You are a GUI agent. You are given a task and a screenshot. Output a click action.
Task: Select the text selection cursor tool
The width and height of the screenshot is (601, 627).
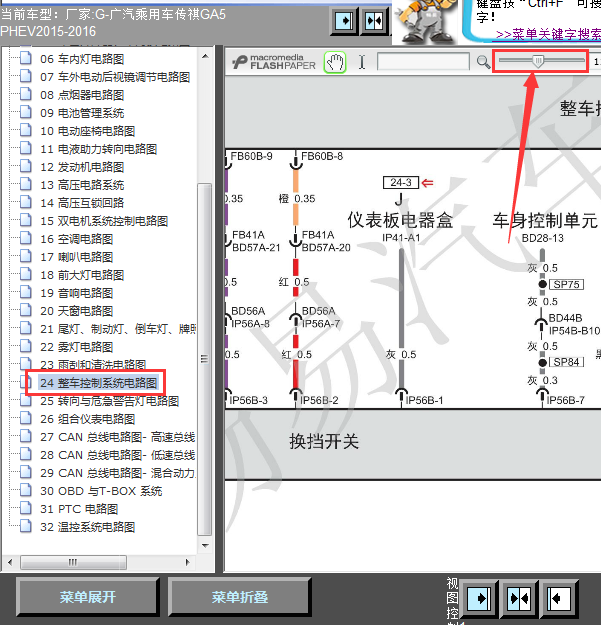(362, 62)
